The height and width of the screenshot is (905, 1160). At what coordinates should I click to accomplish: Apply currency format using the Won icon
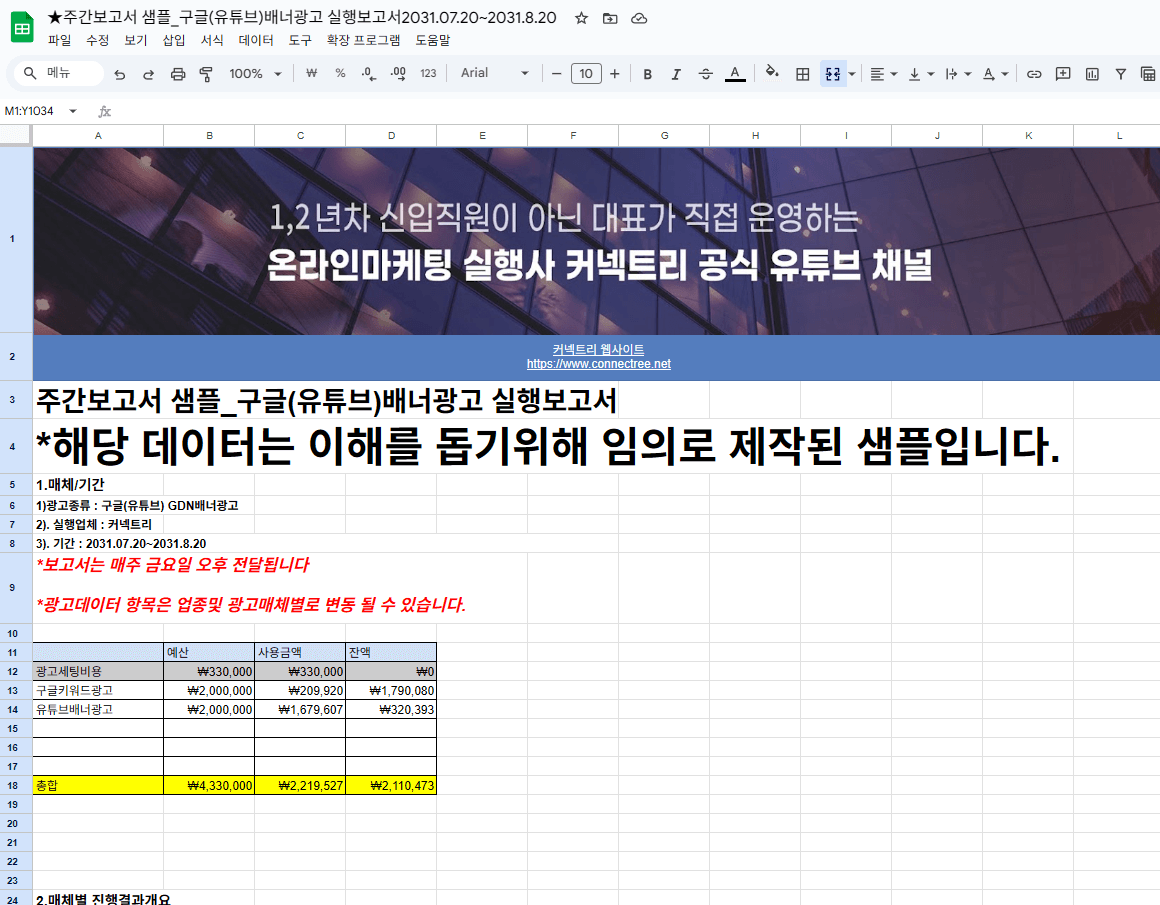pyautogui.click(x=310, y=73)
